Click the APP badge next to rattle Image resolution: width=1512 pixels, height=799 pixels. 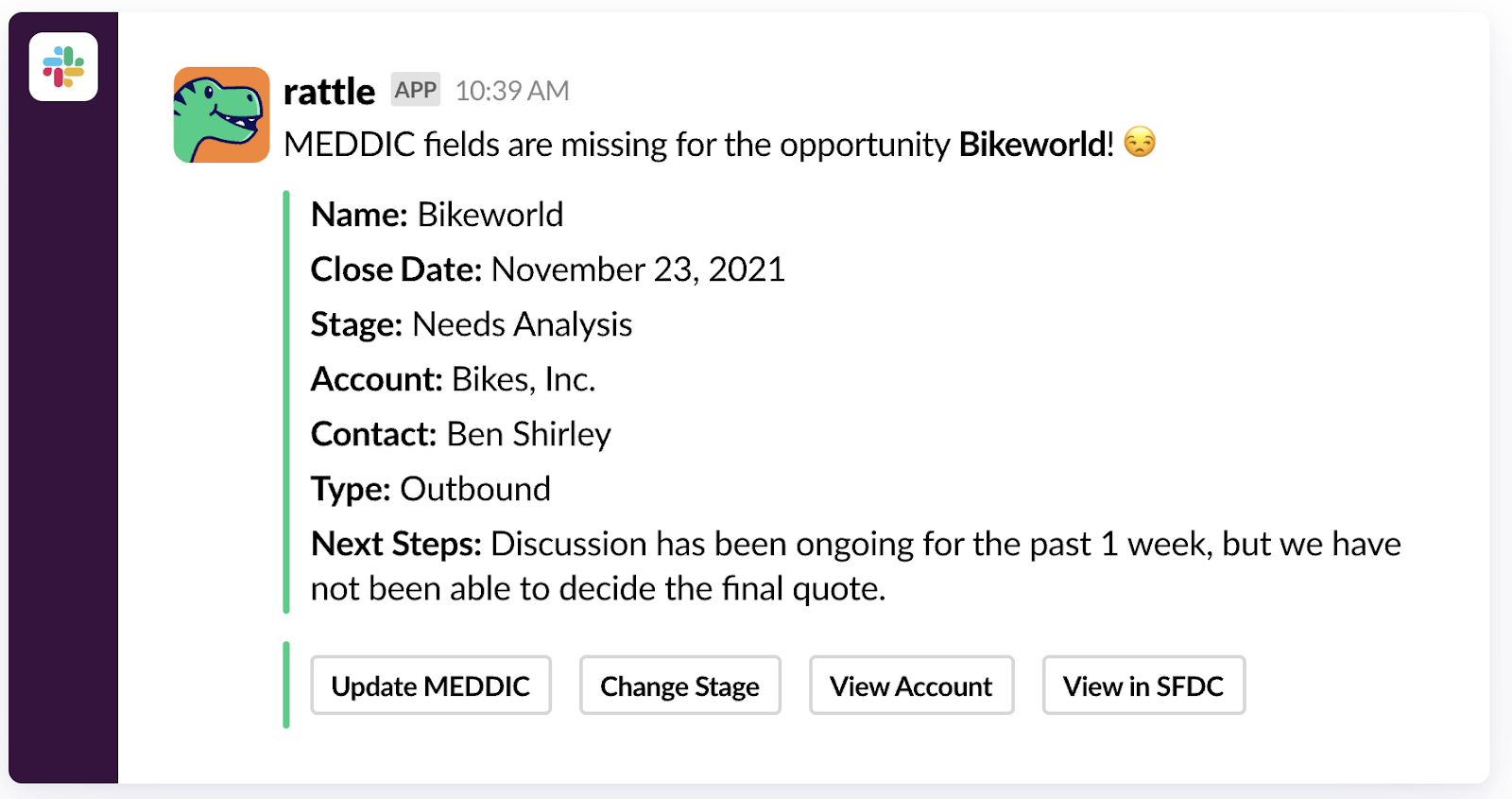(415, 90)
